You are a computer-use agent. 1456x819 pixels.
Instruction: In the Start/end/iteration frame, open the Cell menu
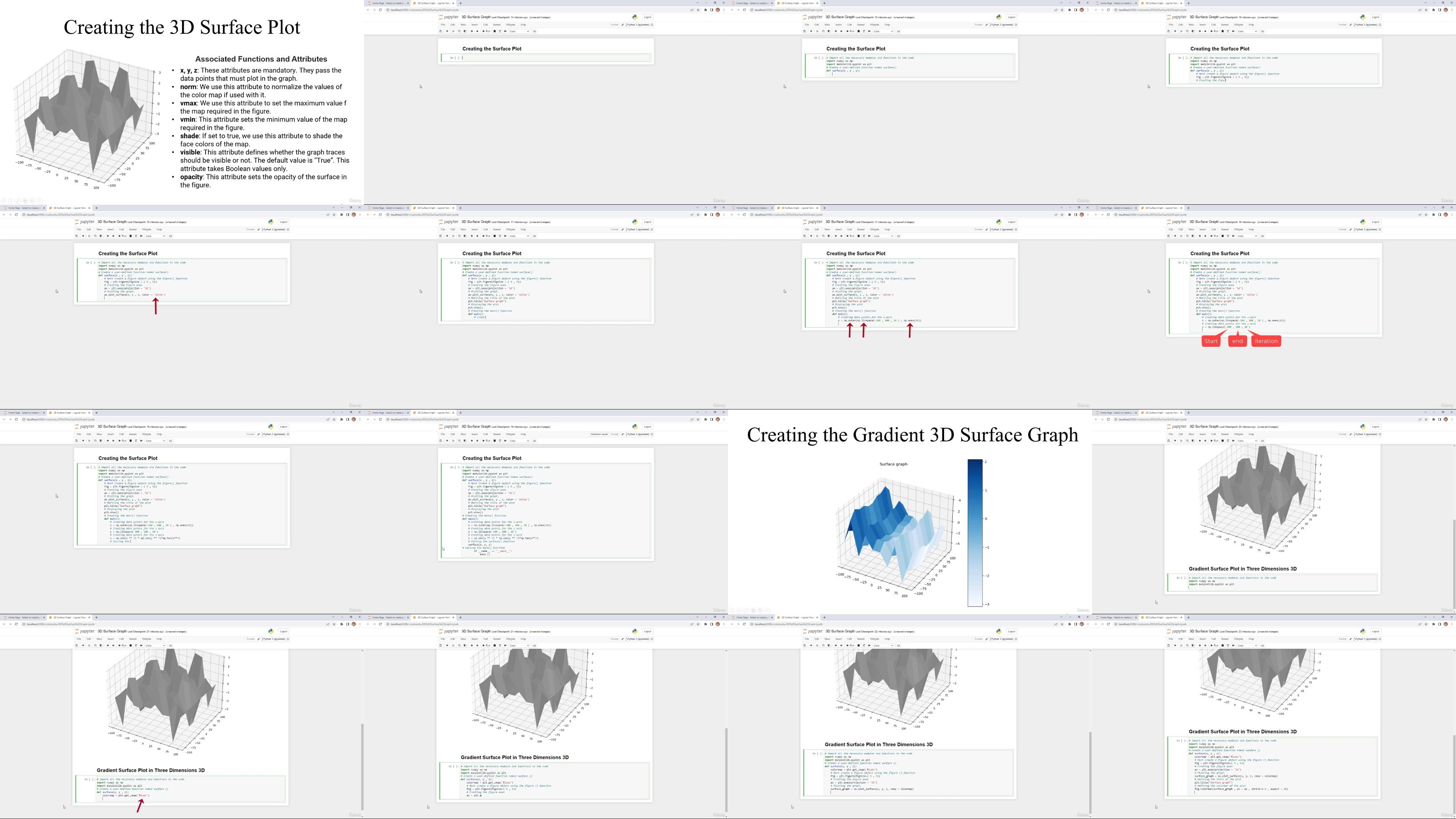pyautogui.click(x=1213, y=229)
